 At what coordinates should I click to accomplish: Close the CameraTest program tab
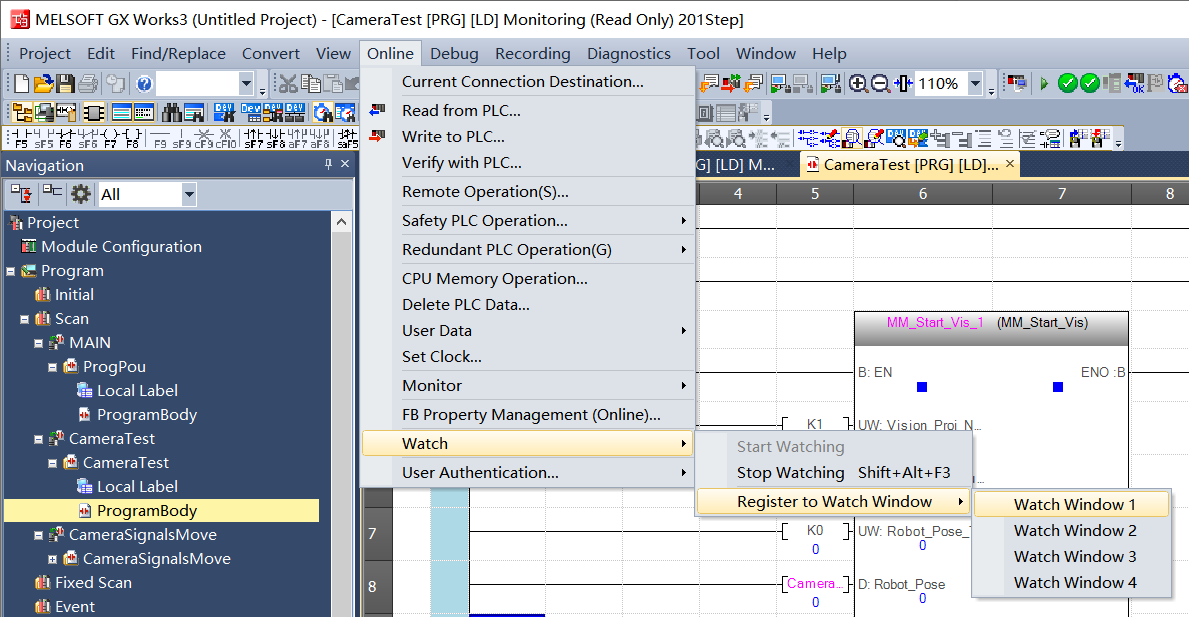click(1010, 164)
